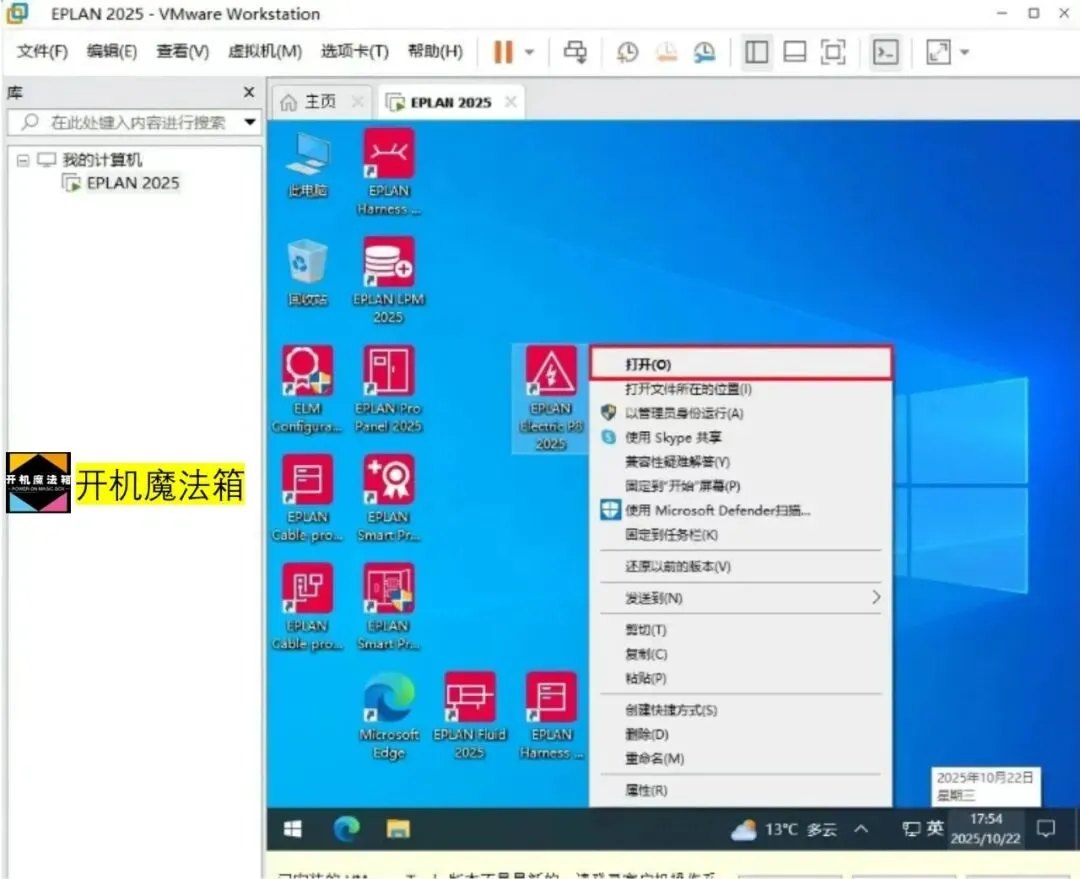Screen dimensions: 1080x879
Task: Open the dropdown arrow next to pause
Action: tap(530, 52)
